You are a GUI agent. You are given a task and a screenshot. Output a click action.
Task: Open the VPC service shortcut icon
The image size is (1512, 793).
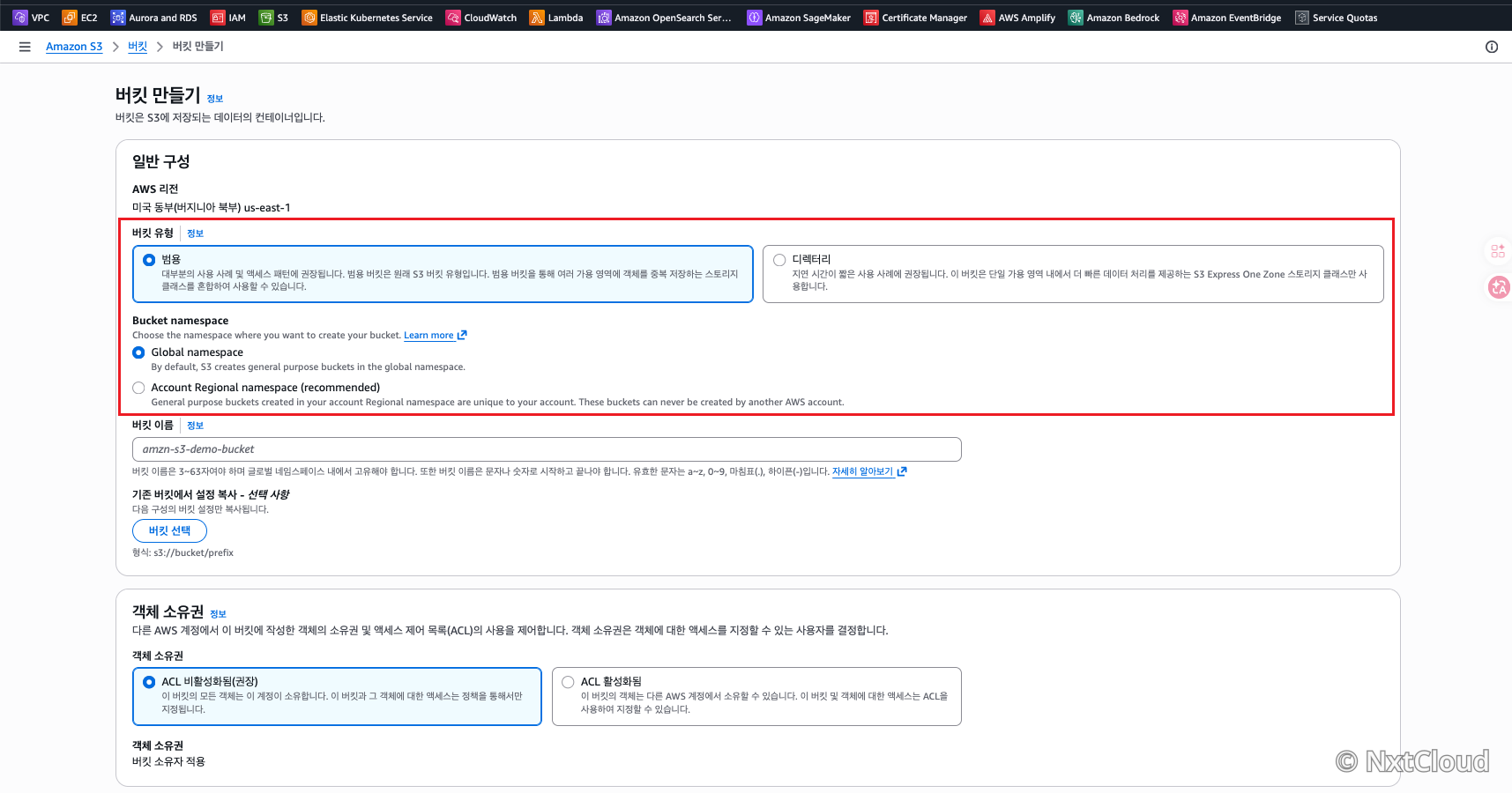coord(20,18)
